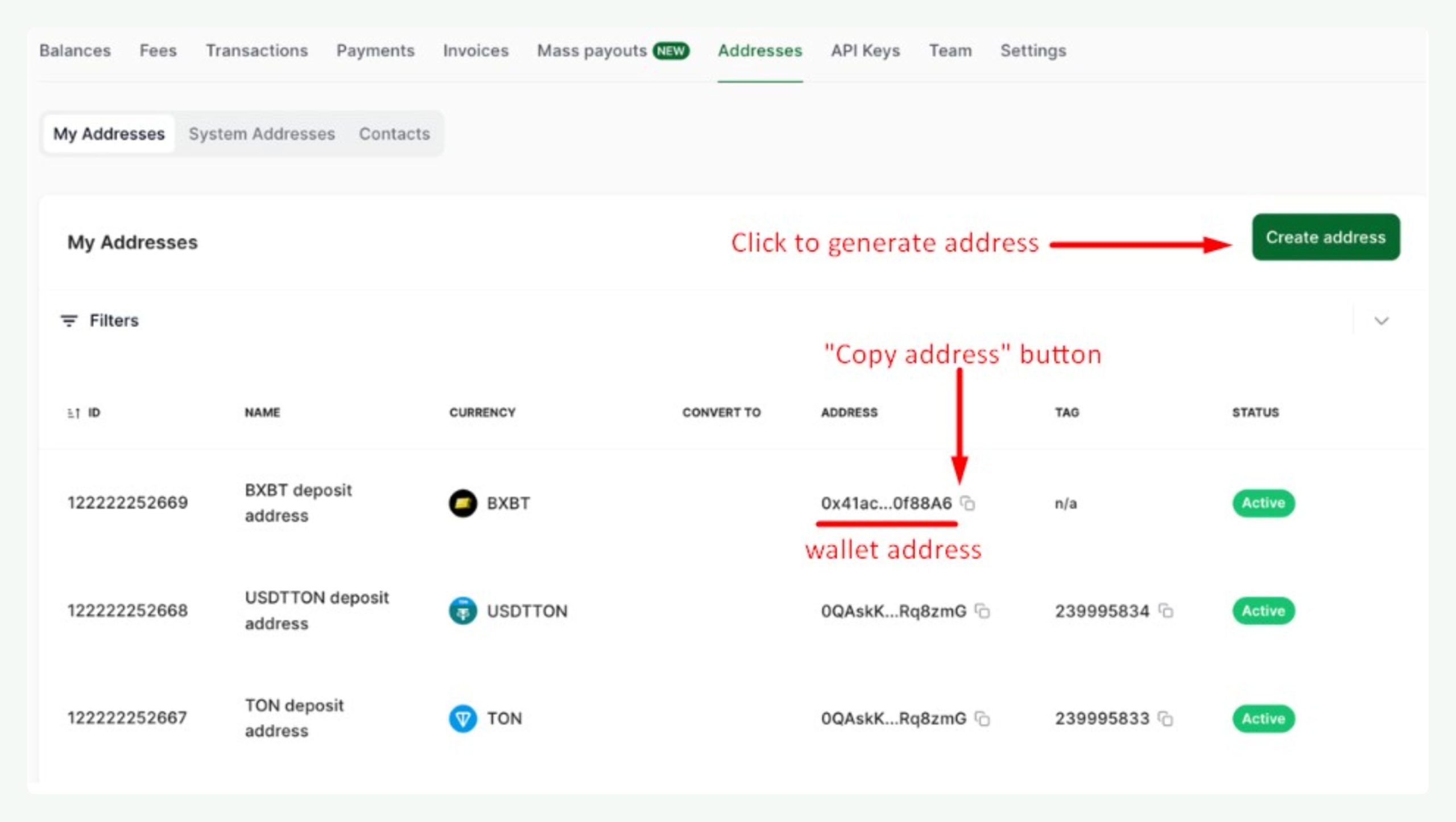Viewport: 1456px width, 822px height.
Task: Go to Mass payouts section
Action: pos(592,51)
